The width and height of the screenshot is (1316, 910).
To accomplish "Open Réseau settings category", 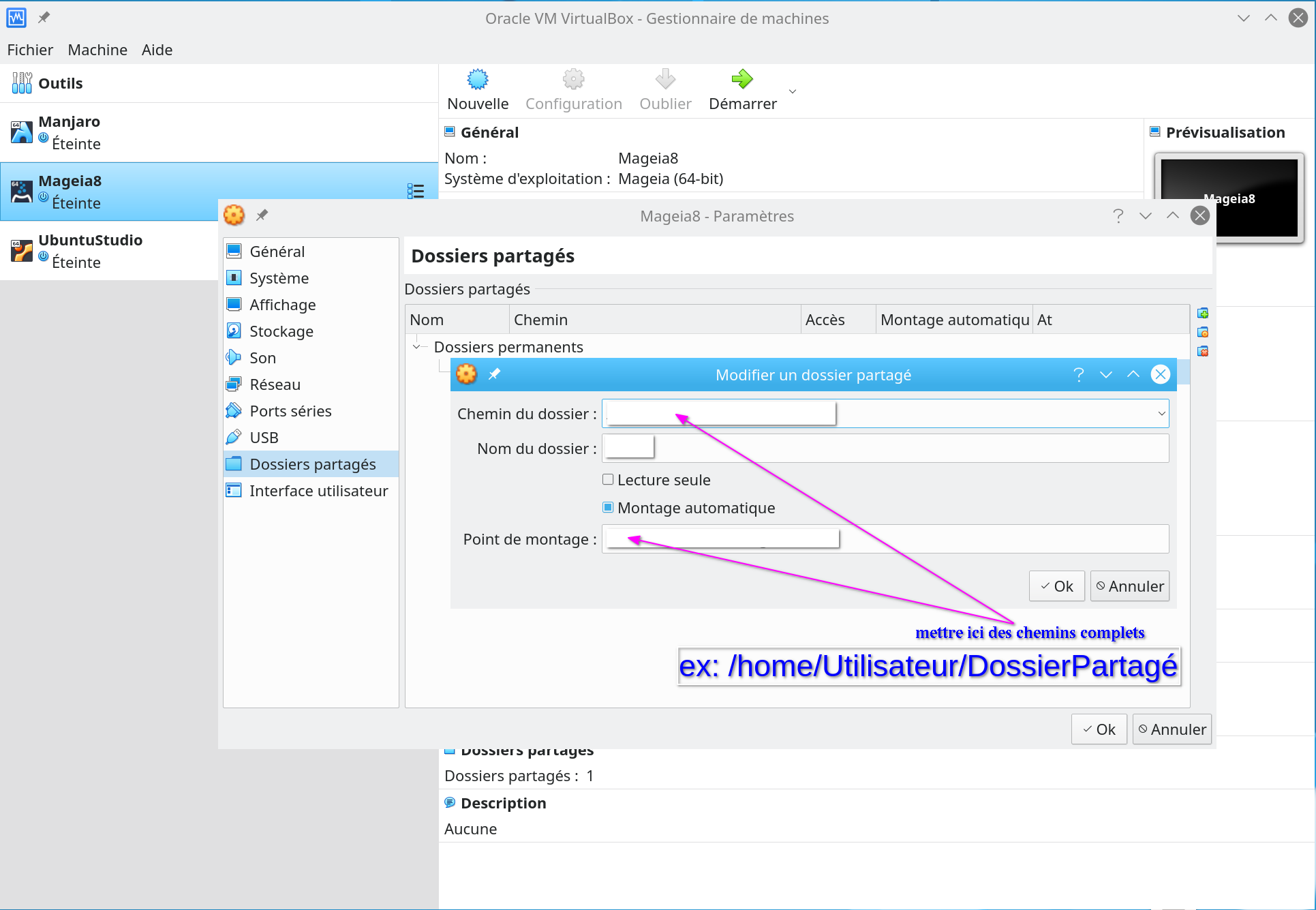I will point(311,384).
